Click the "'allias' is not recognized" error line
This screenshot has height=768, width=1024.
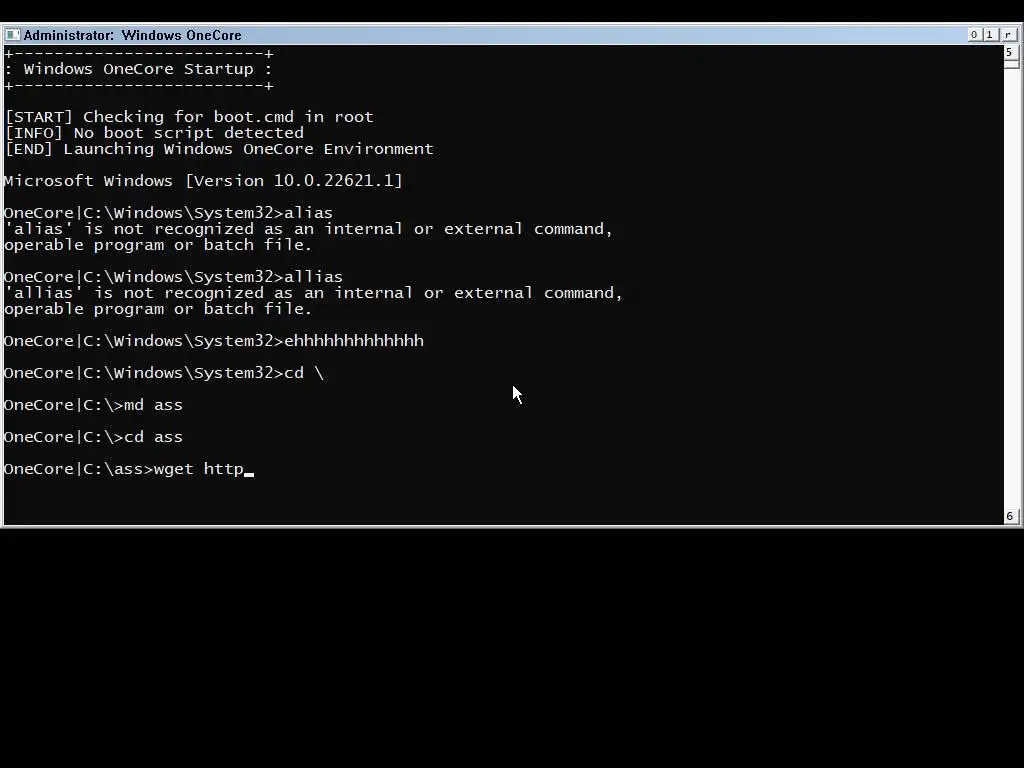[313, 293]
